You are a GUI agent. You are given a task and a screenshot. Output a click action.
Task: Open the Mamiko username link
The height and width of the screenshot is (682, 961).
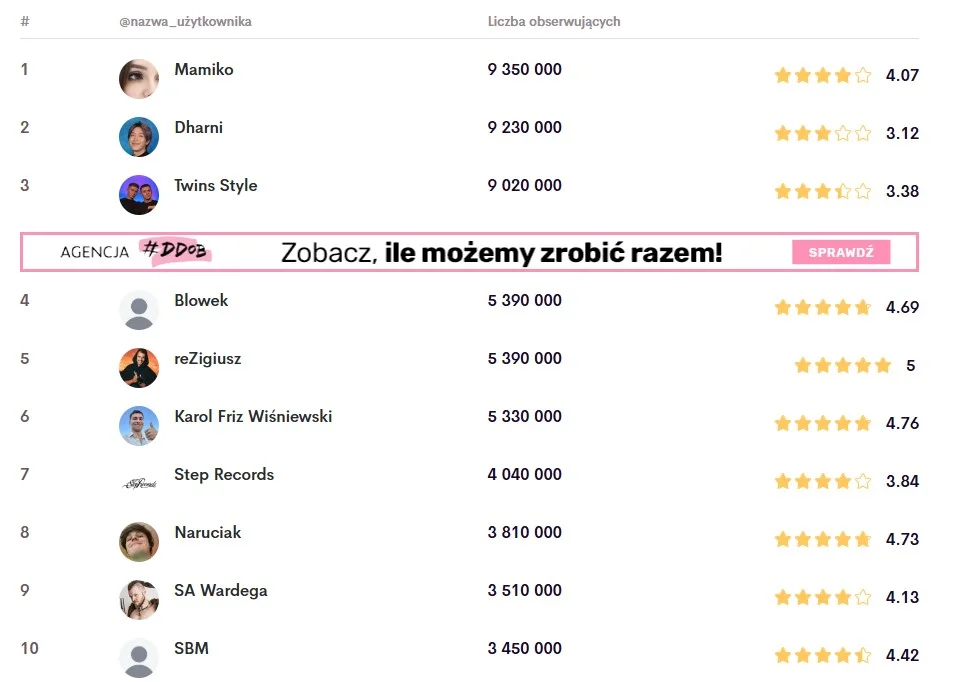(204, 70)
